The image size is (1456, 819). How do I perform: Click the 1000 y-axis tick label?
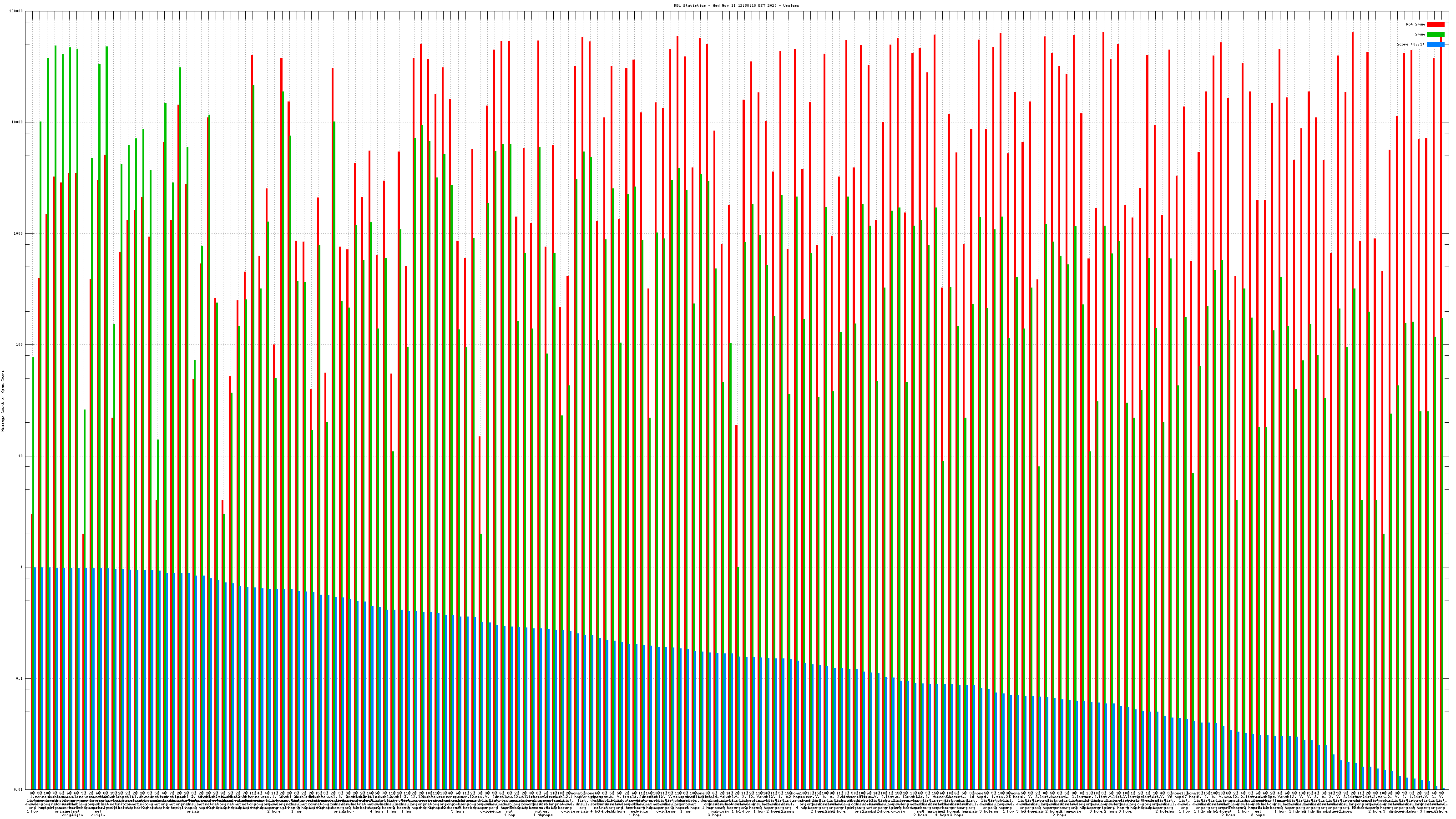(19, 233)
